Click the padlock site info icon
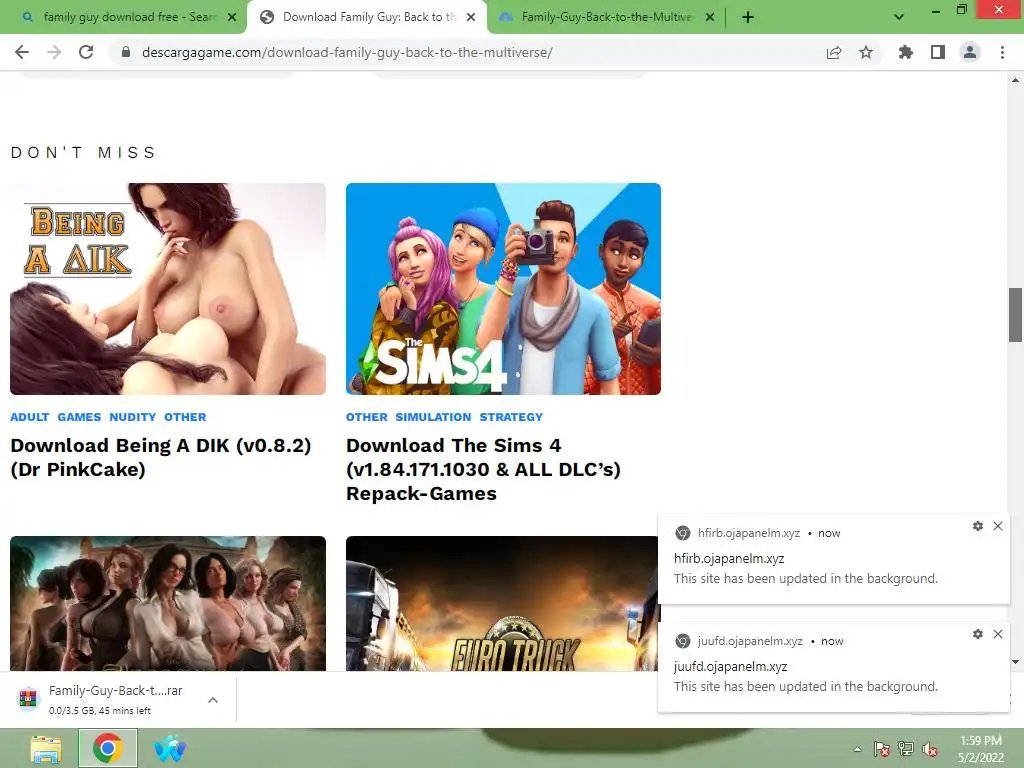The width and height of the screenshot is (1024, 768). coord(126,52)
